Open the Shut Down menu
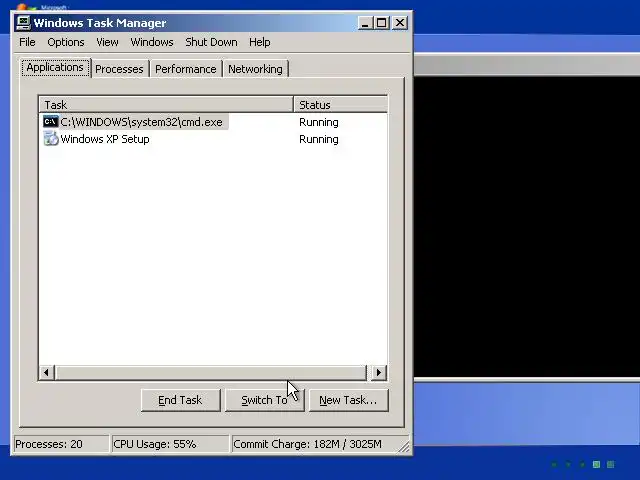Image resolution: width=640 pixels, height=480 pixels. 211,42
